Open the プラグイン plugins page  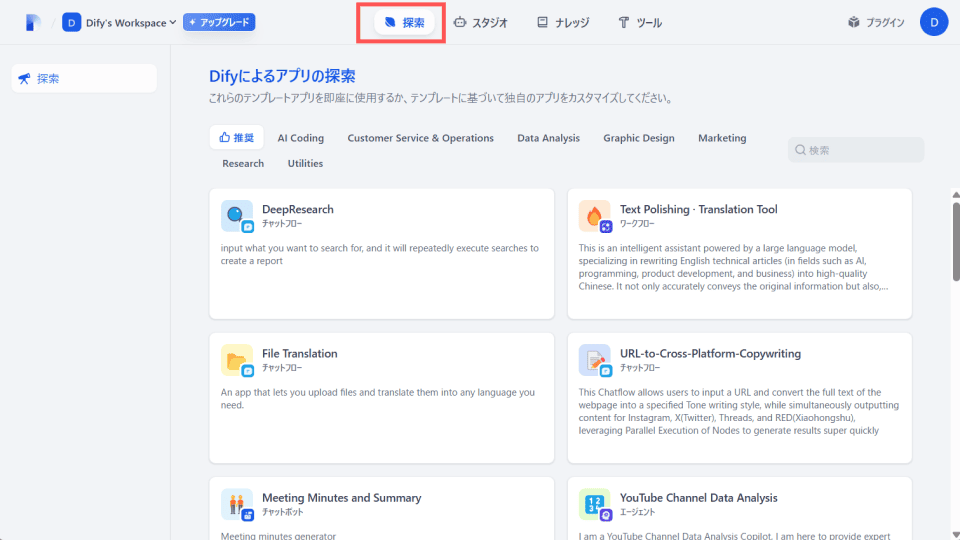pos(876,23)
